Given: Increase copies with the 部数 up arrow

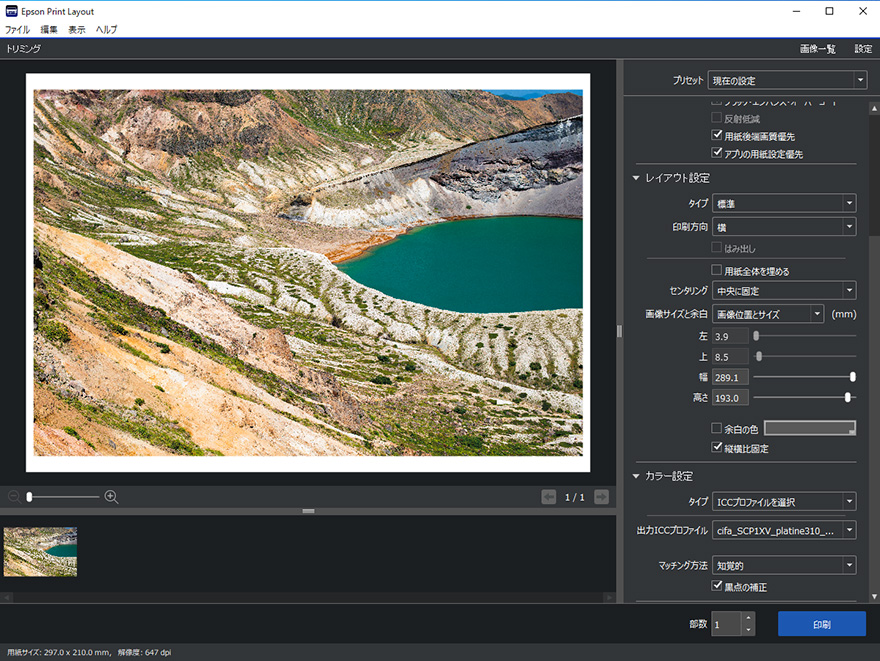Looking at the screenshot, I should pos(748,618).
